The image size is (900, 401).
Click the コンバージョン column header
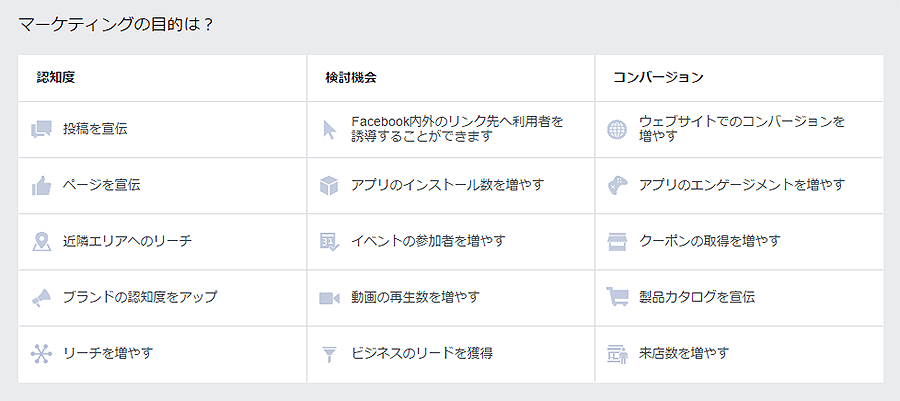(x=658, y=77)
